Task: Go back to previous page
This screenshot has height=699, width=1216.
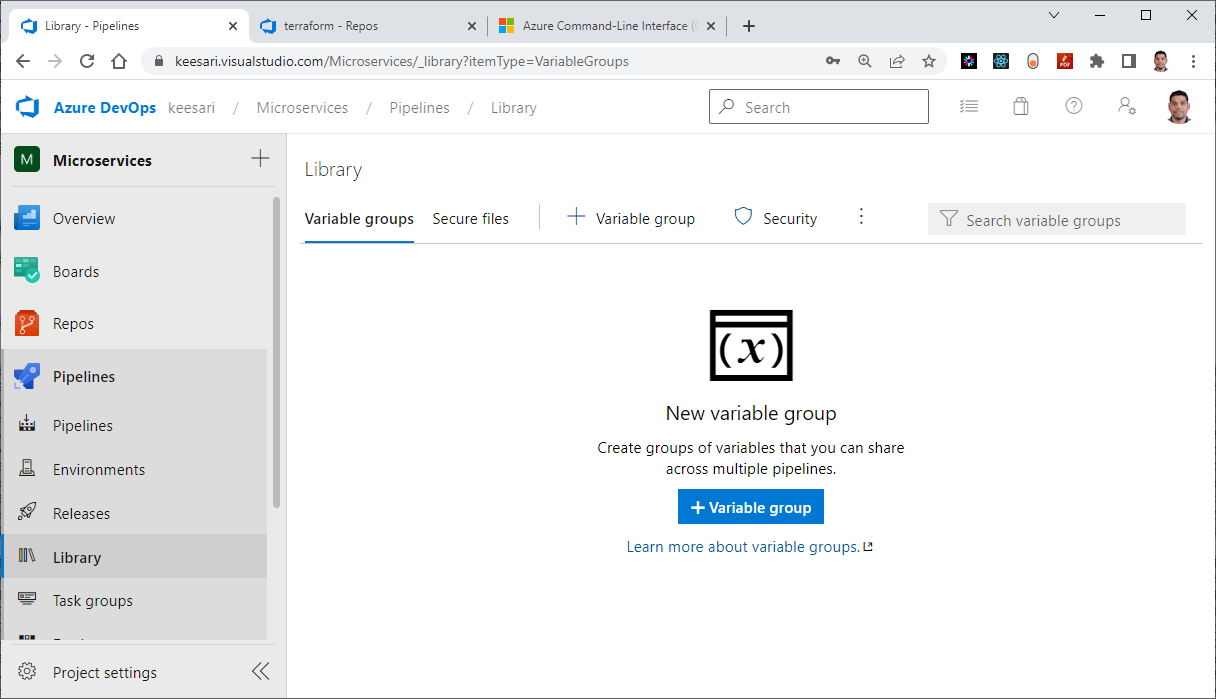Action: point(24,61)
